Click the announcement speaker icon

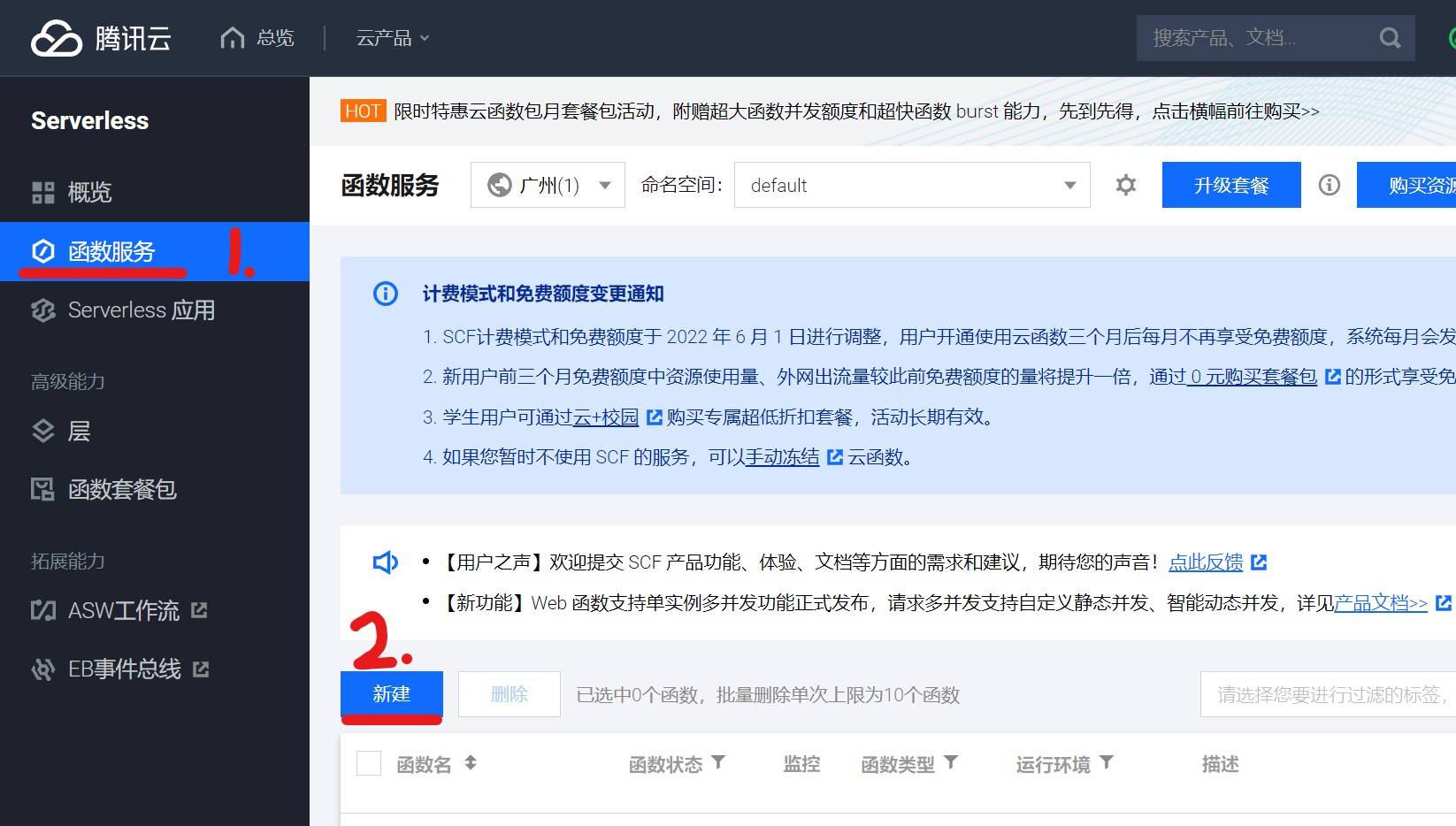tap(384, 562)
